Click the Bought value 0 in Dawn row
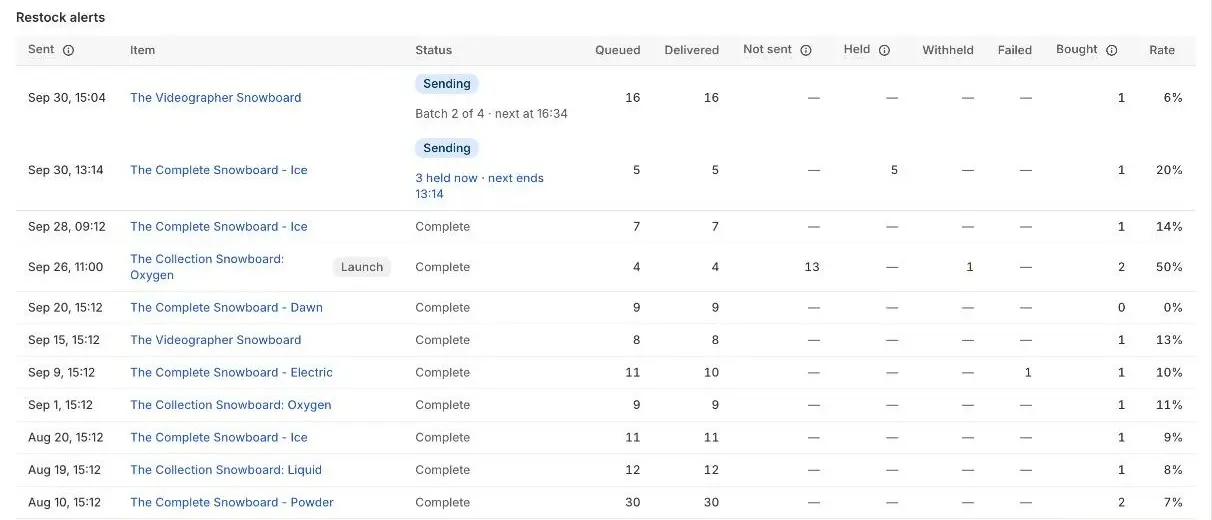This screenshot has width=1212, height=520. 1121,308
